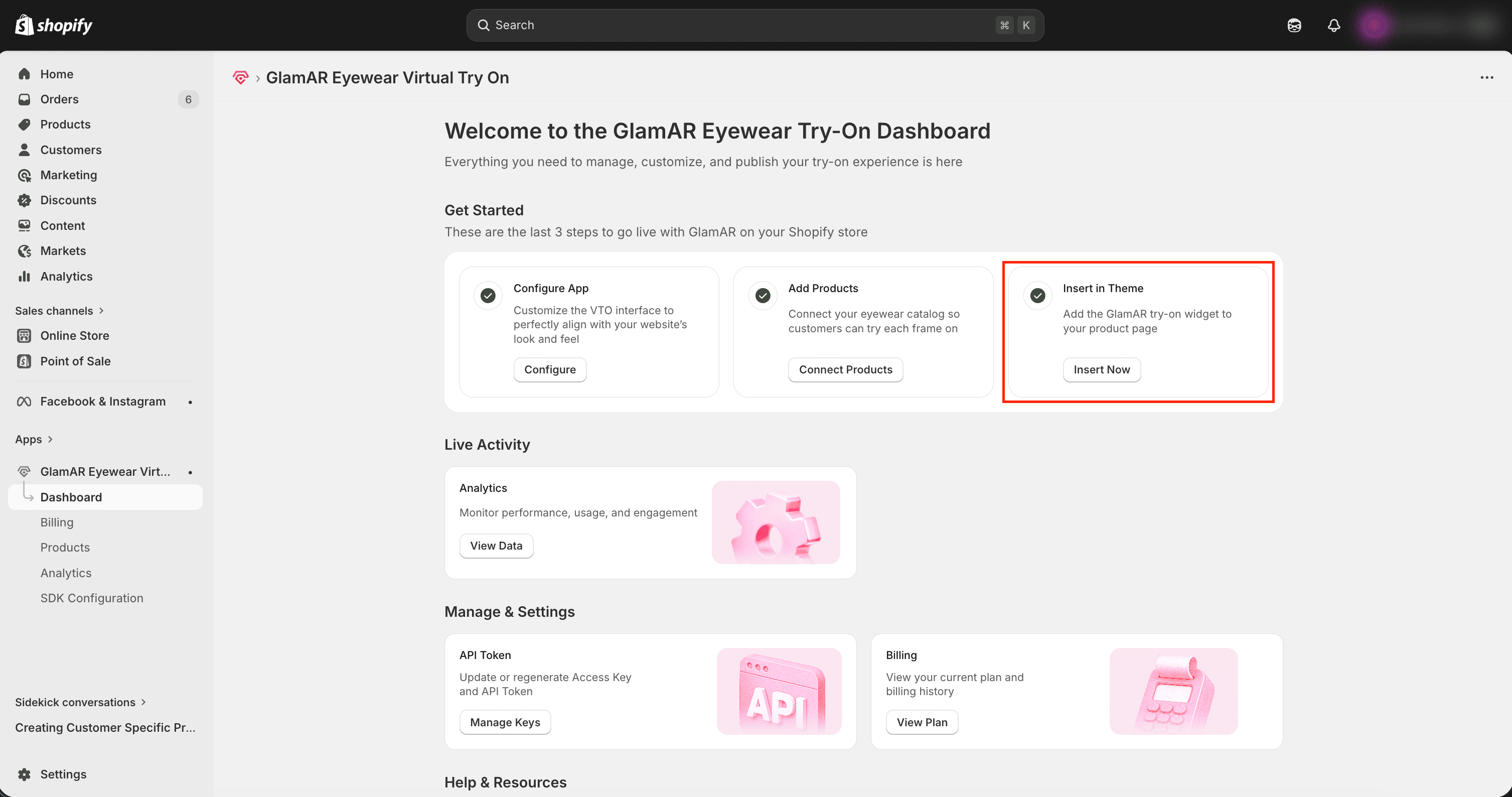
Task: Toggle the Add Products step checkmark
Action: point(763,296)
